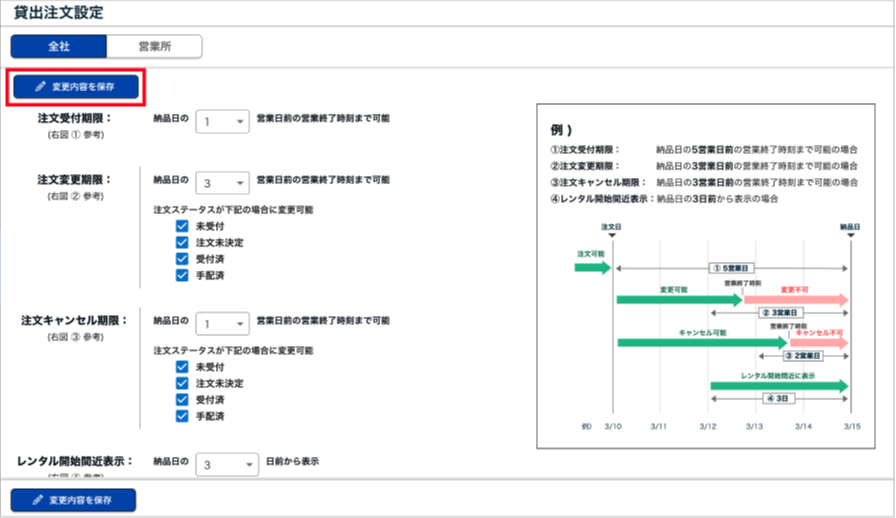Toggle 注文未決定 under 注文キャンセル期限

(182, 384)
